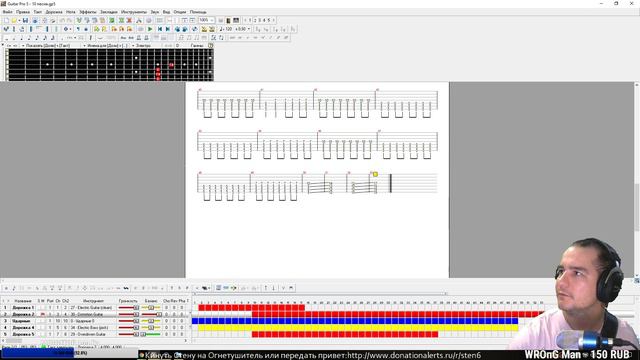The height and width of the screenshot is (360, 640).
Task: Toggle Mute checkbox for Дорожка 5
Action: click(43, 334)
